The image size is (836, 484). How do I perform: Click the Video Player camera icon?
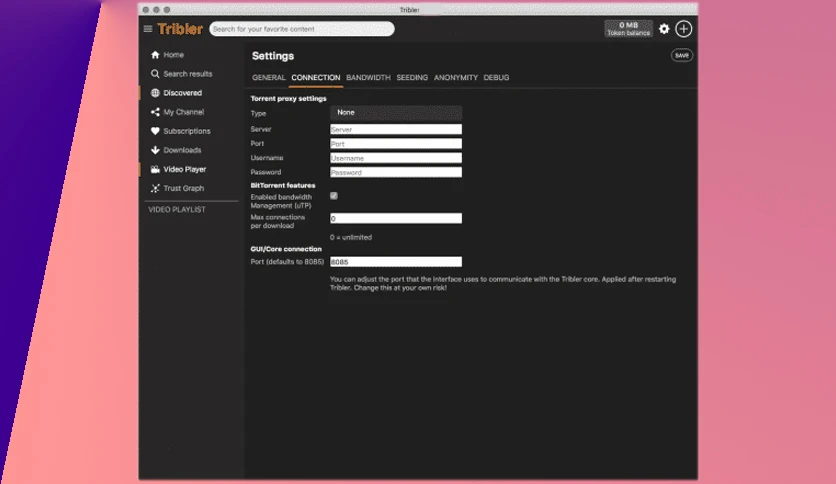155,170
